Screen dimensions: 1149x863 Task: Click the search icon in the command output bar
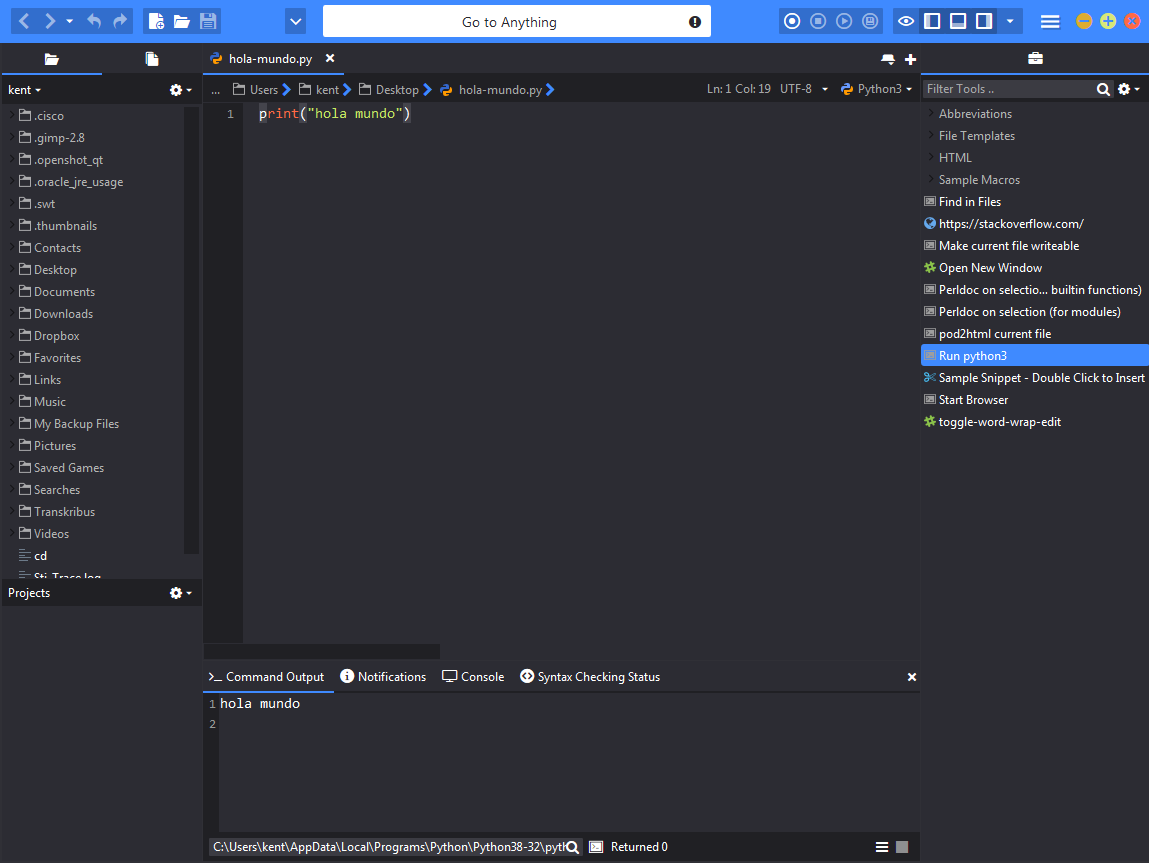pos(573,847)
